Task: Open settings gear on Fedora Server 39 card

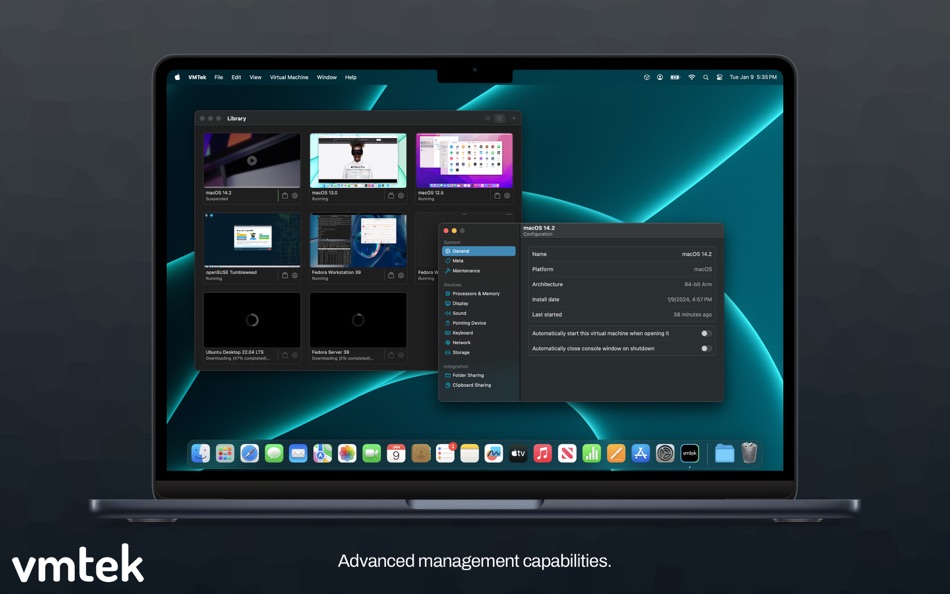Action: click(401, 355)
